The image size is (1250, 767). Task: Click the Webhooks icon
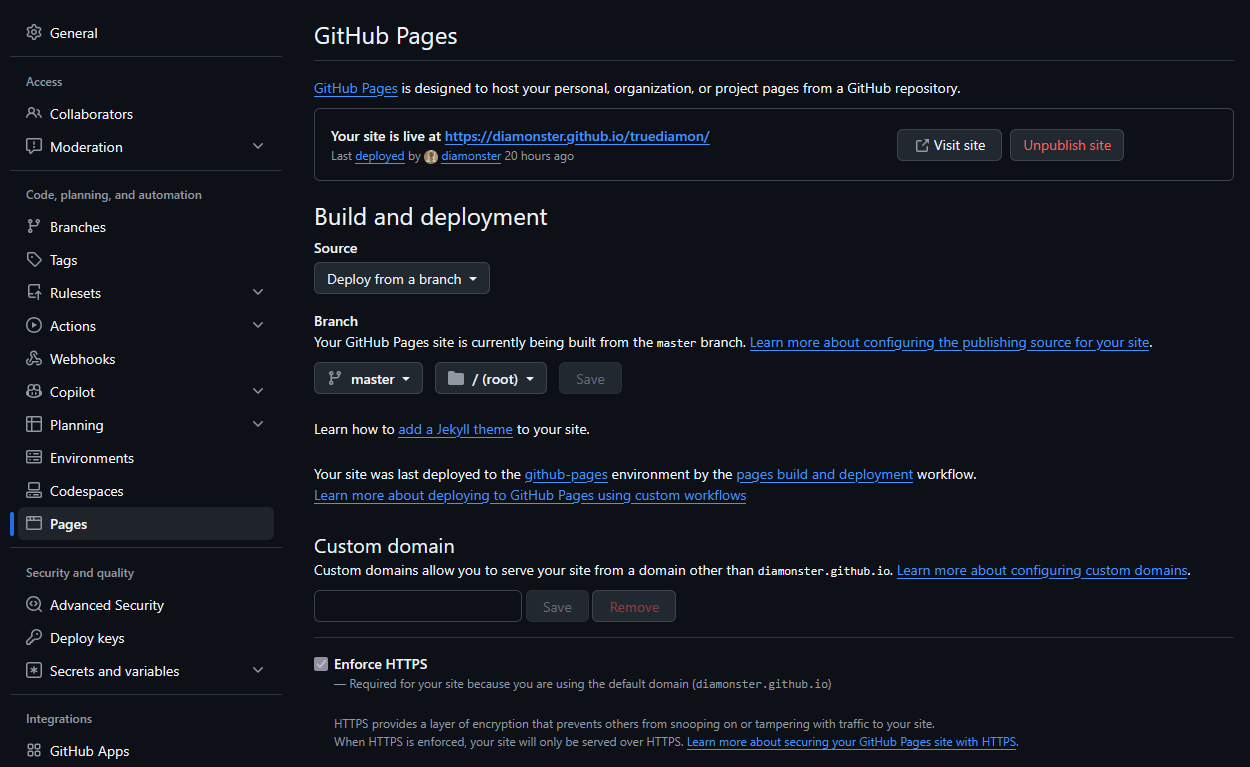(34, 359)
